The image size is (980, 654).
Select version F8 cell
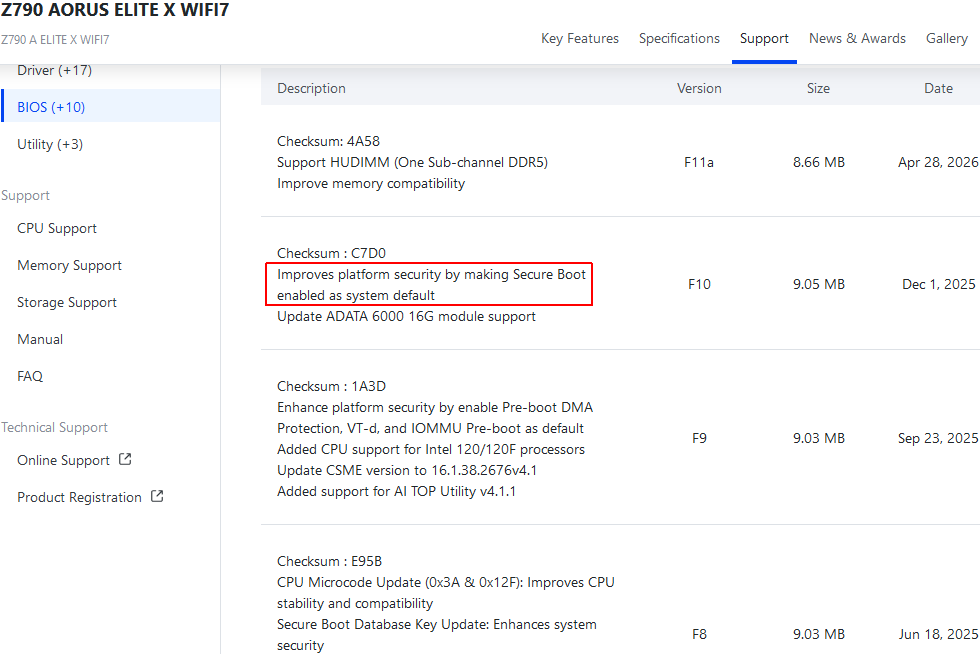699,635
